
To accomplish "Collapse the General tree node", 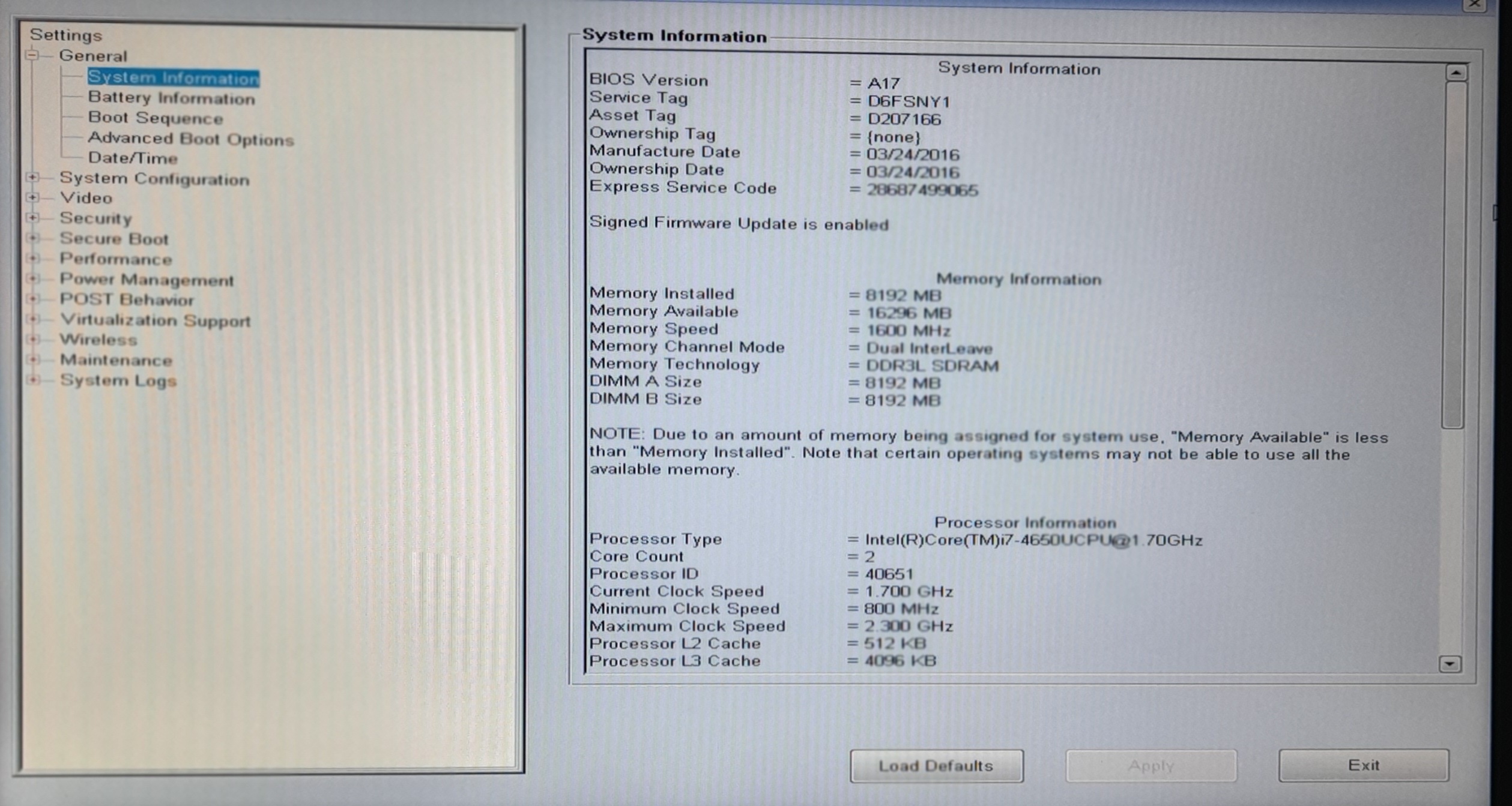I will [x=32, y=56].
